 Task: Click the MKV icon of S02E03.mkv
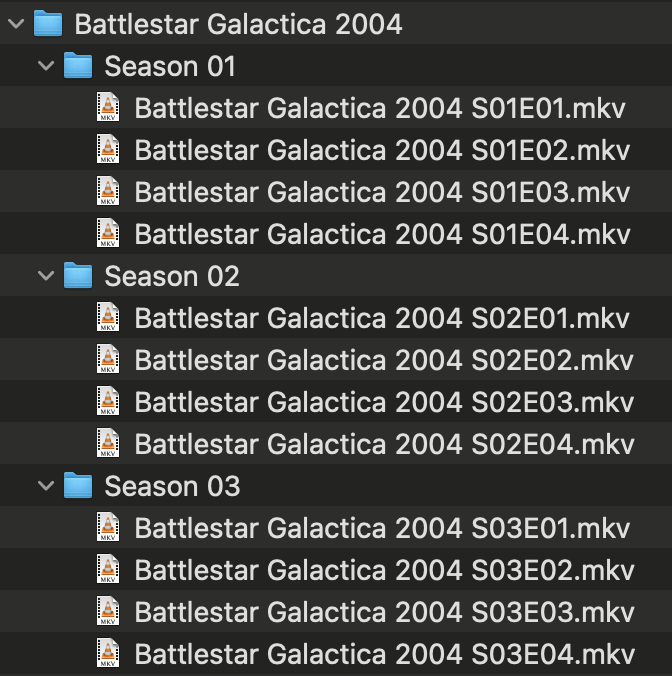pyautogui.click(x=108, y=401)
